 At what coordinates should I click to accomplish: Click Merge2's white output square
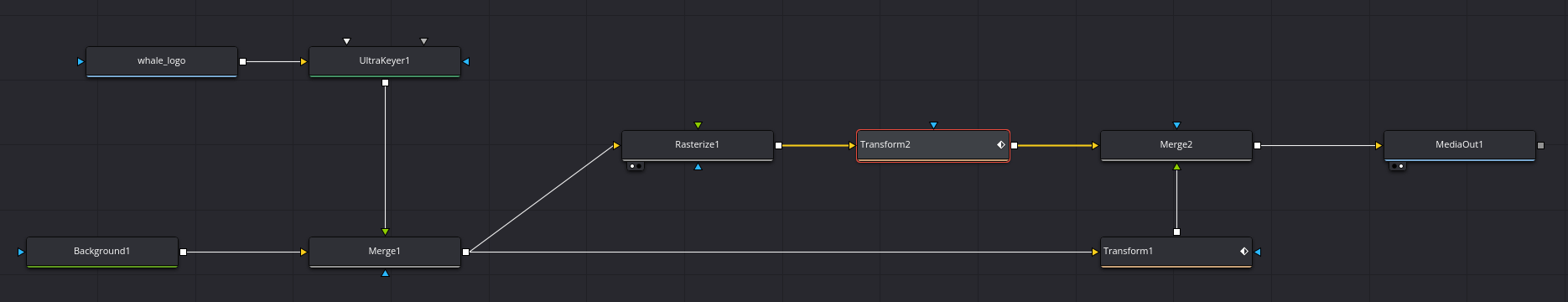click(x=1257, y=145)
